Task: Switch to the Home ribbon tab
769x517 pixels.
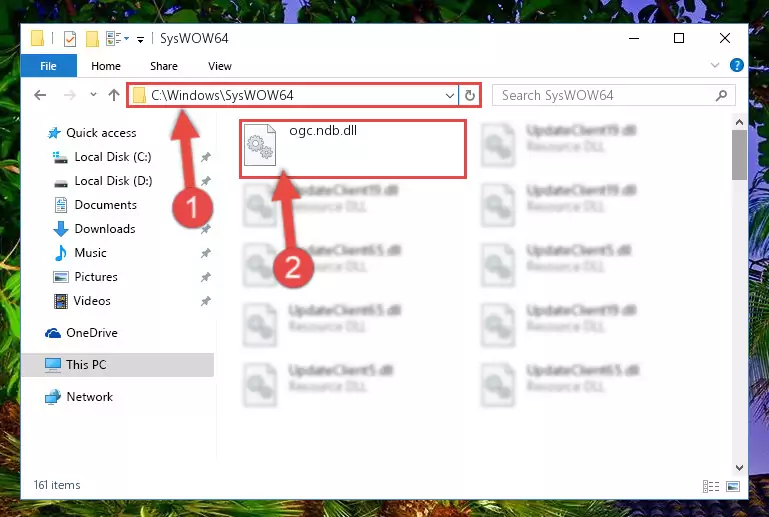Action: [x=106, y=66]
